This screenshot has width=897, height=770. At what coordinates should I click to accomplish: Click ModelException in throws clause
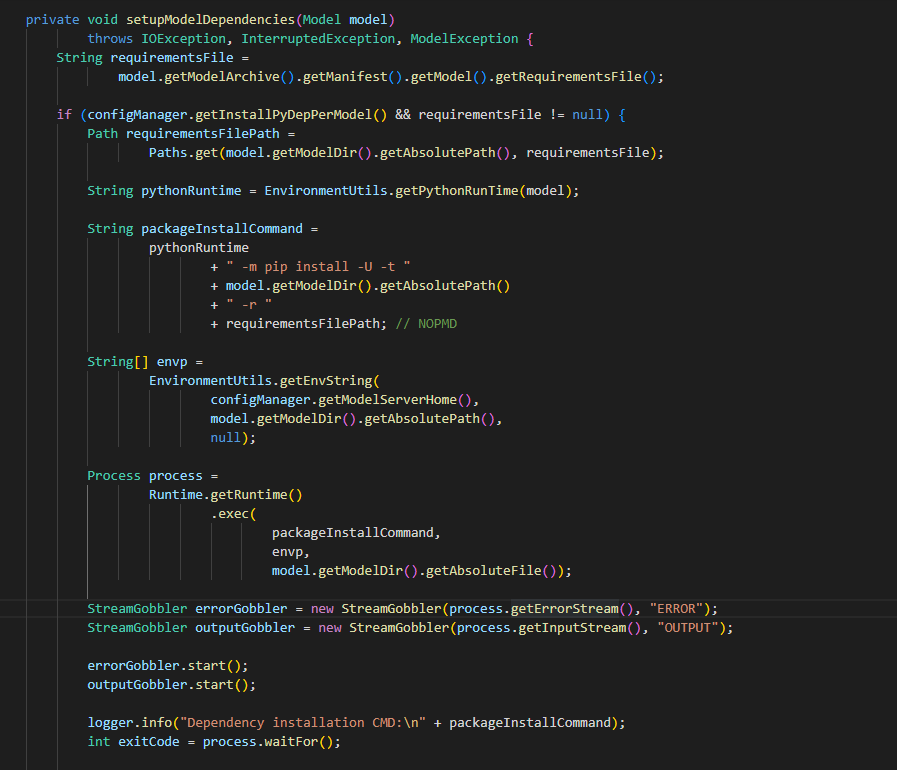(x=464, y=39)
